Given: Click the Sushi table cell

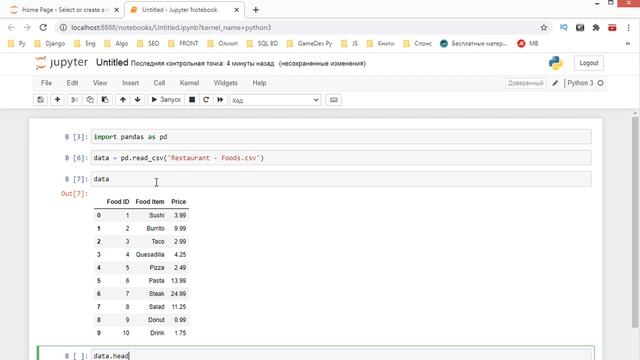Looking at the screenshot, I should pos(157,216).
